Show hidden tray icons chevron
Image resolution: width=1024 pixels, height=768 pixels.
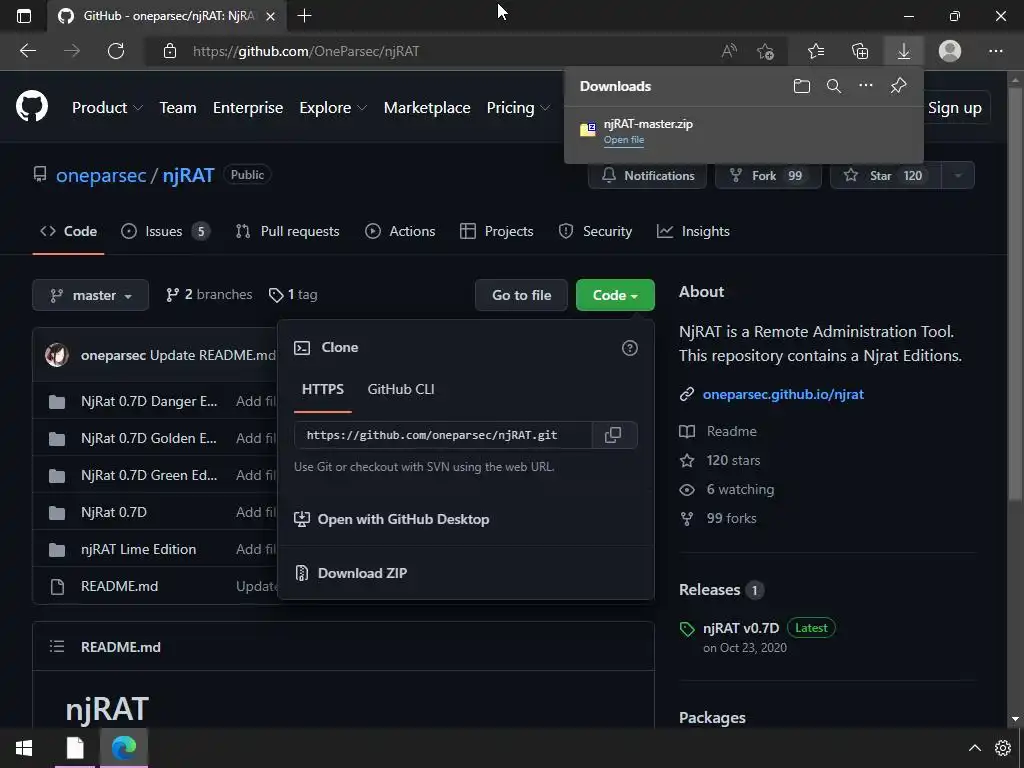[x=974, y=748]
